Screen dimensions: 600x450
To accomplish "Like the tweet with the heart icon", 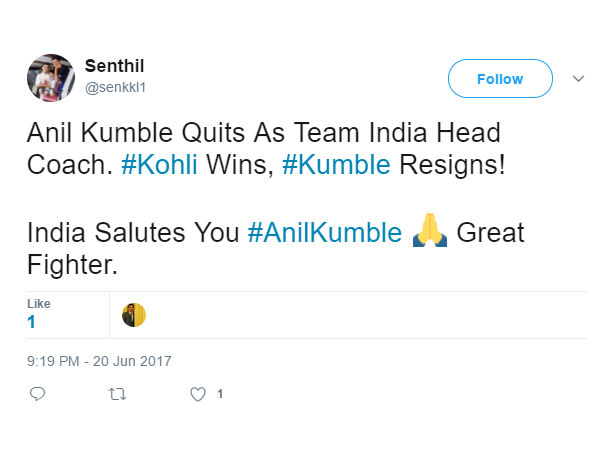I will (x=198, y=394).
